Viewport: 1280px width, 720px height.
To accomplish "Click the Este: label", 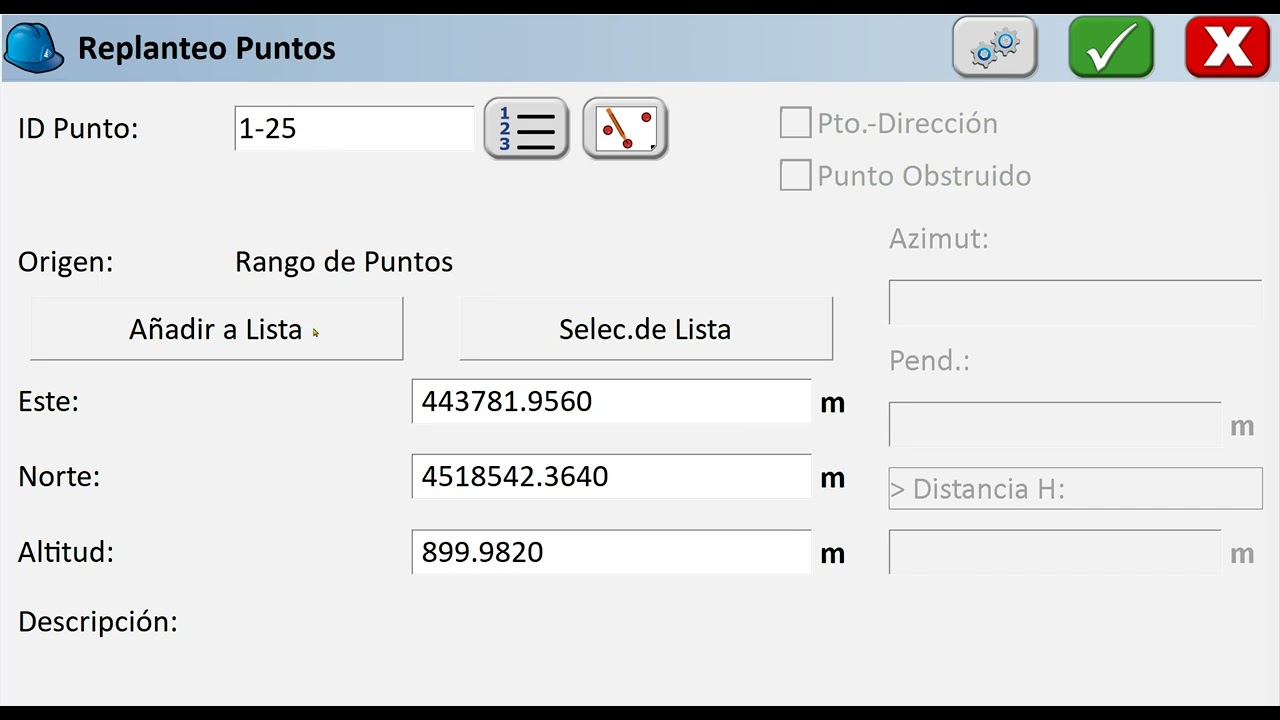I will pos(48,401).
